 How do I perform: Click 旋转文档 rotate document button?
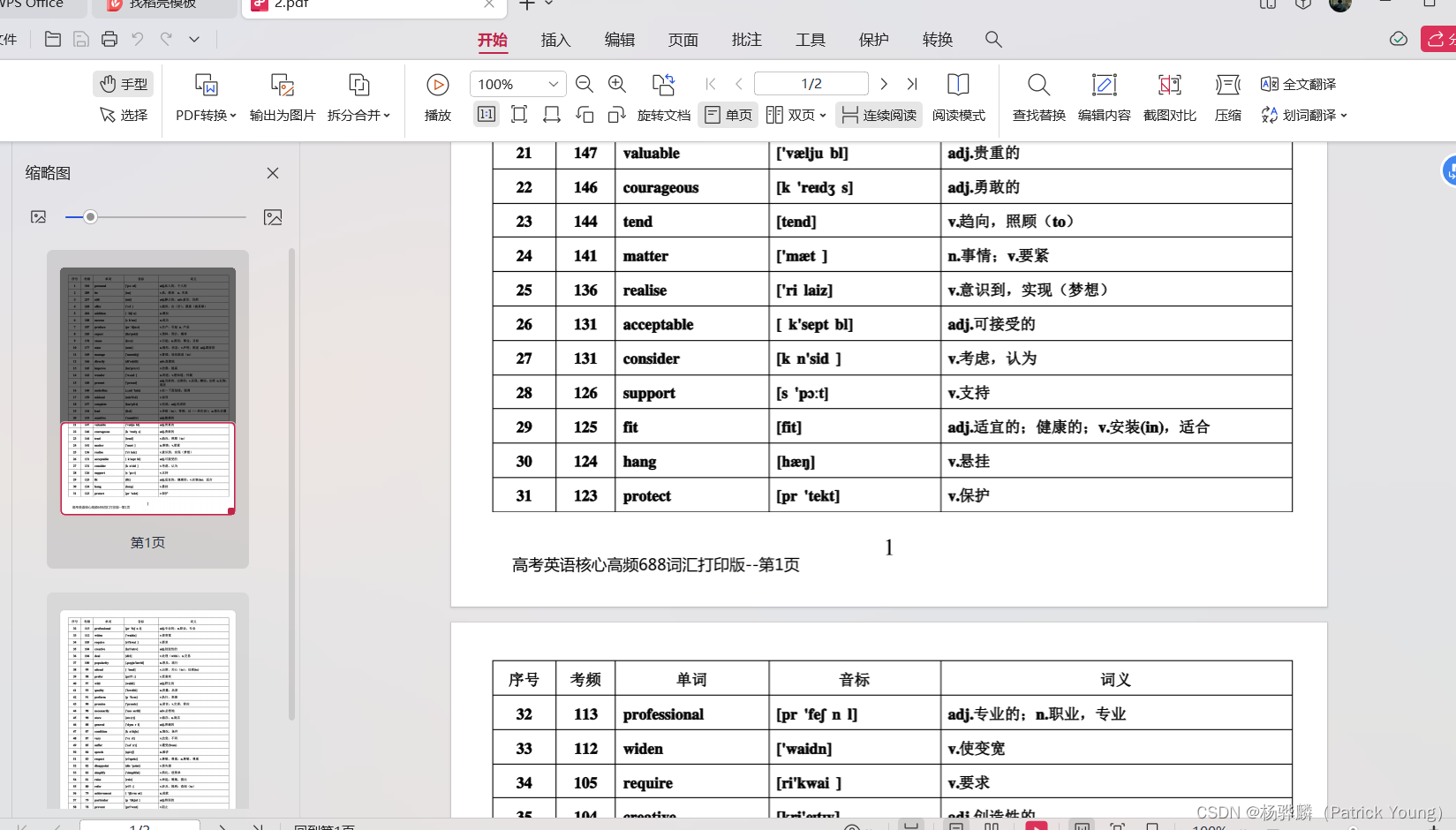[664, 98]
